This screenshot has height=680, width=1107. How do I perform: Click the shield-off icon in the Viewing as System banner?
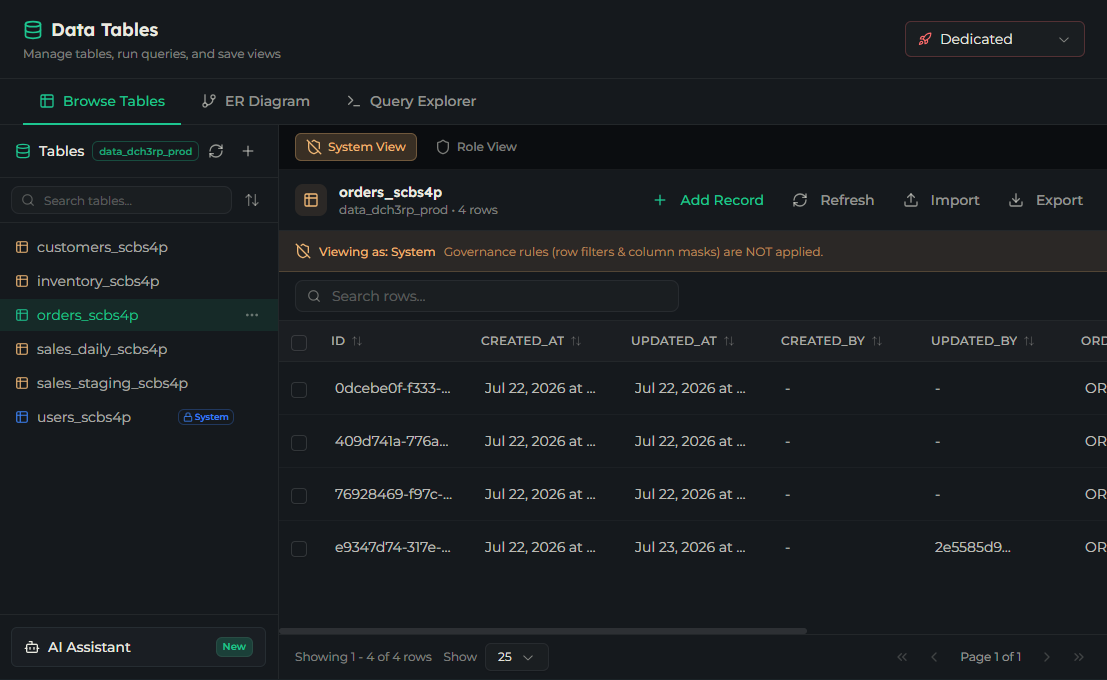tap(303, 251)
